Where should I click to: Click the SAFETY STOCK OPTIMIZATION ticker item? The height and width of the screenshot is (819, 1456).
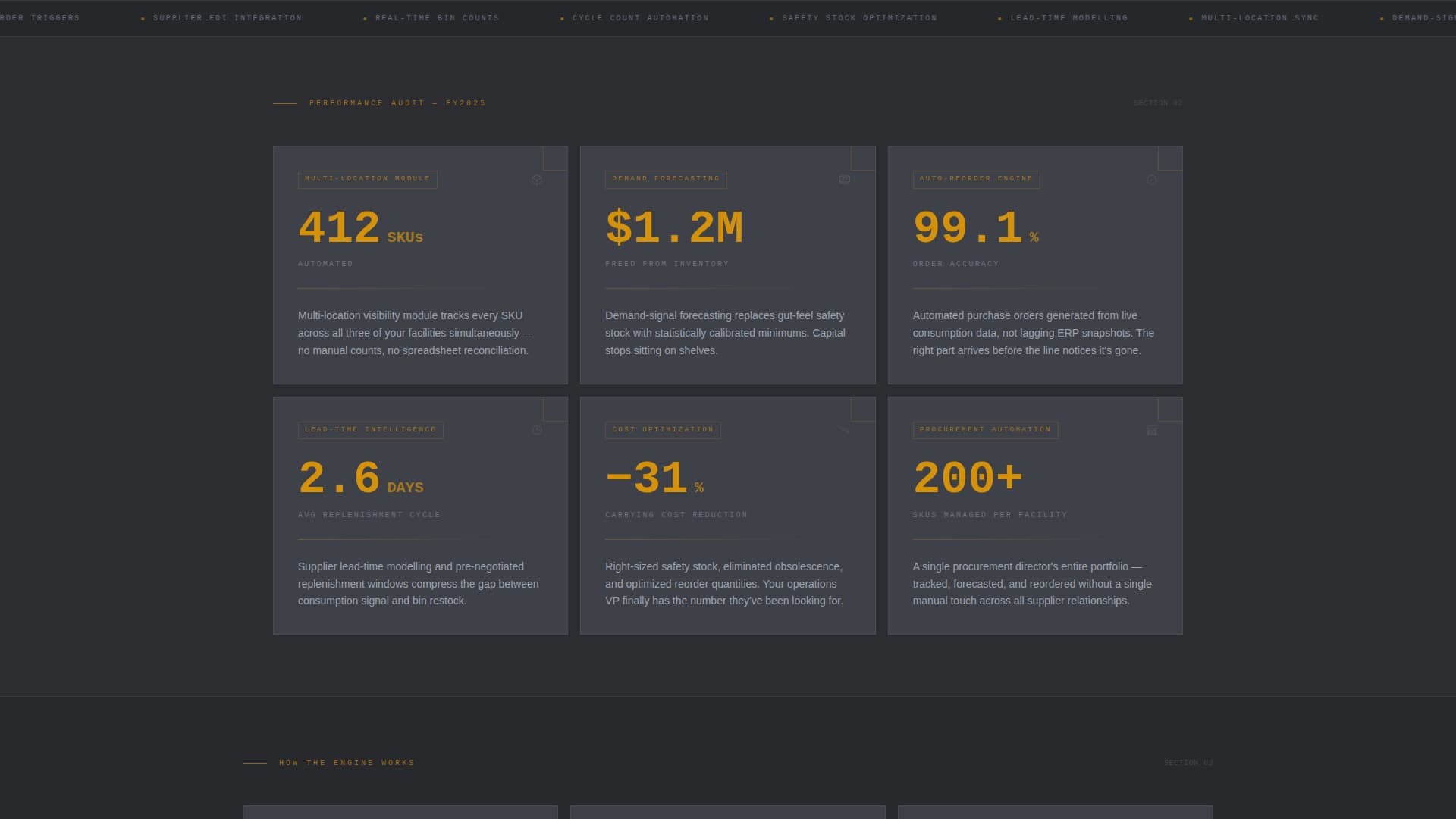(x=853, y=18)
